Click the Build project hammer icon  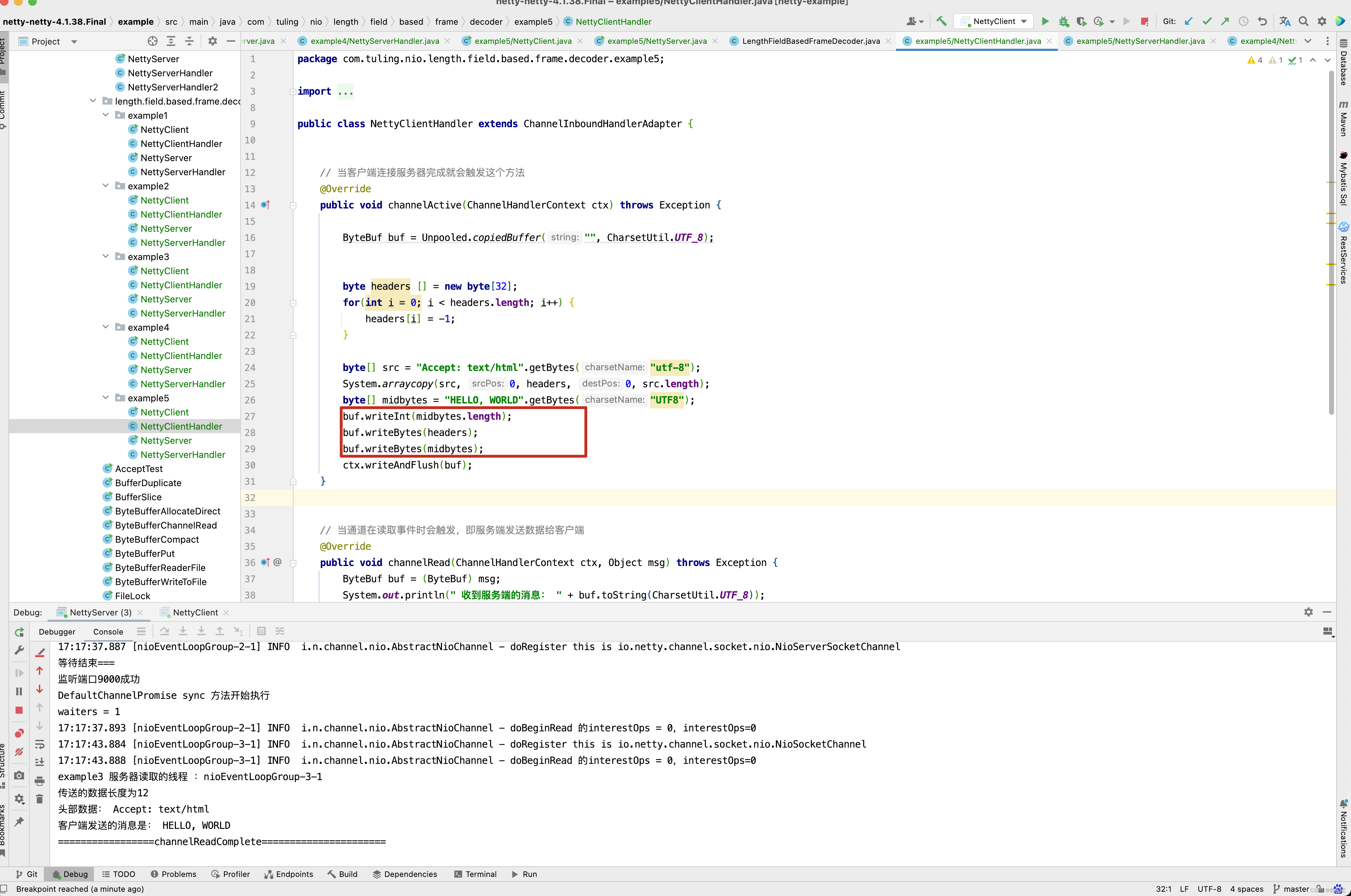[942, 22]
